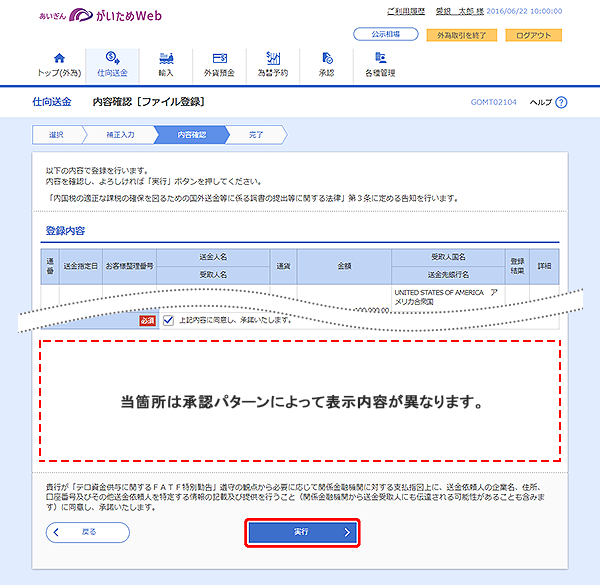Click the 通貨 column header

(283, 266)
